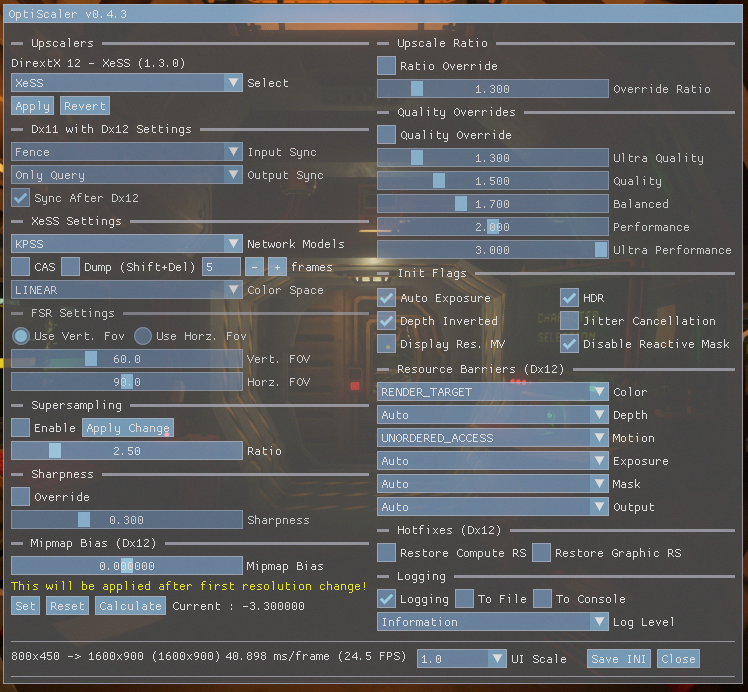The width and height of the screenshot is (748, 692).
Task: Toggle Sync After Dx12 checkbox
Action: click(x=21, y=198)
